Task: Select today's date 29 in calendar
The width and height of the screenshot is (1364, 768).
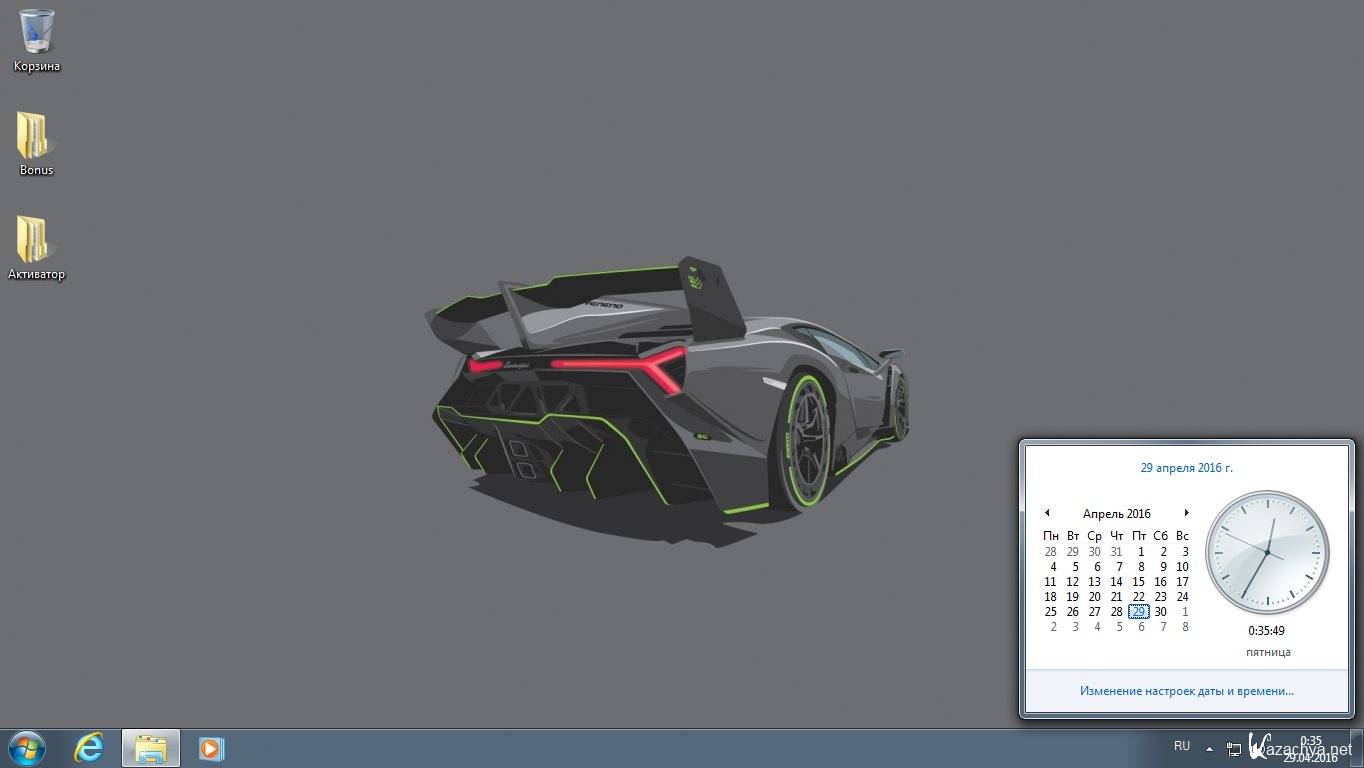Action: [1138, 612]
